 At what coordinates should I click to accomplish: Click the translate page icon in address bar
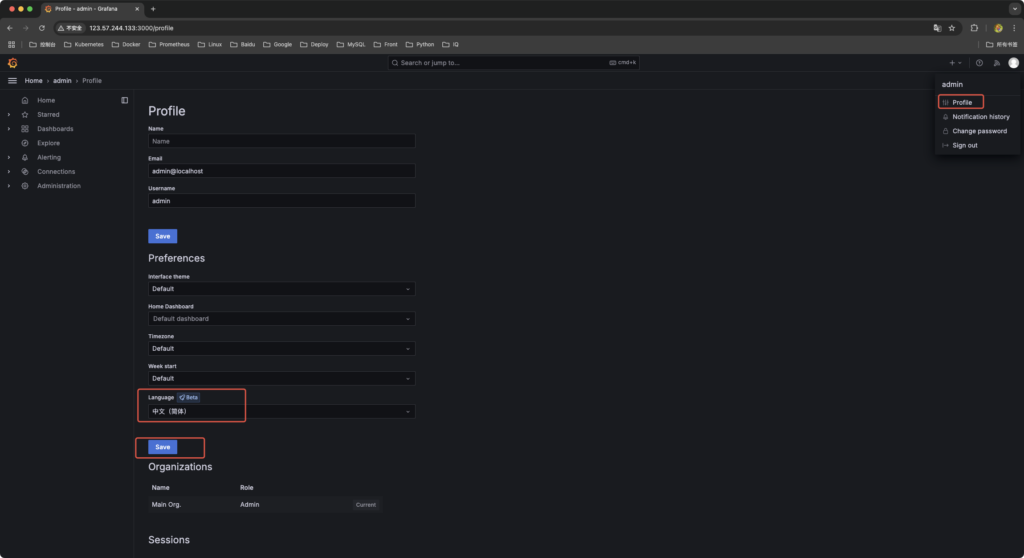937,28
